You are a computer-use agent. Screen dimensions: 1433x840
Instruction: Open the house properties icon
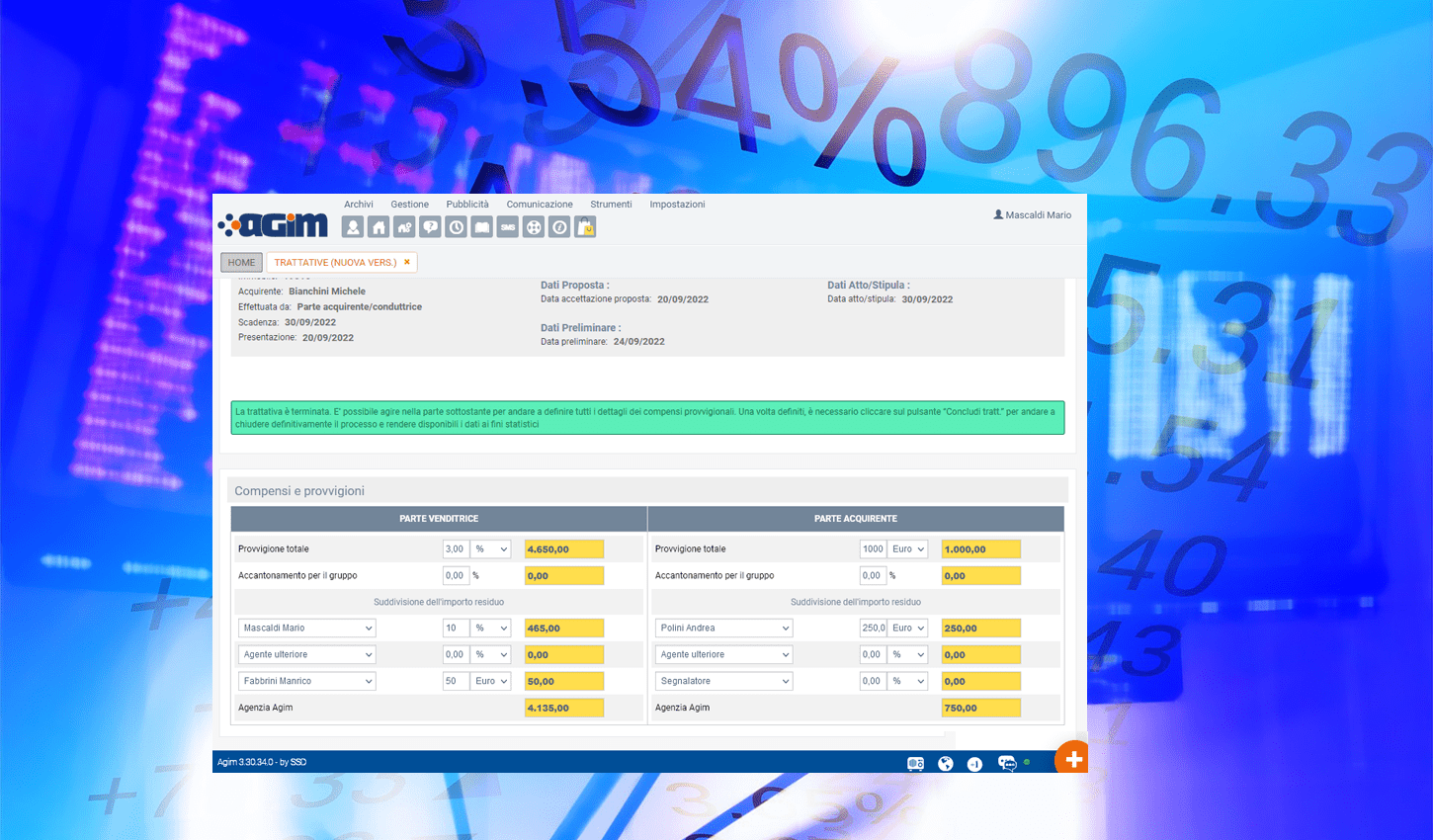[379, 227]
